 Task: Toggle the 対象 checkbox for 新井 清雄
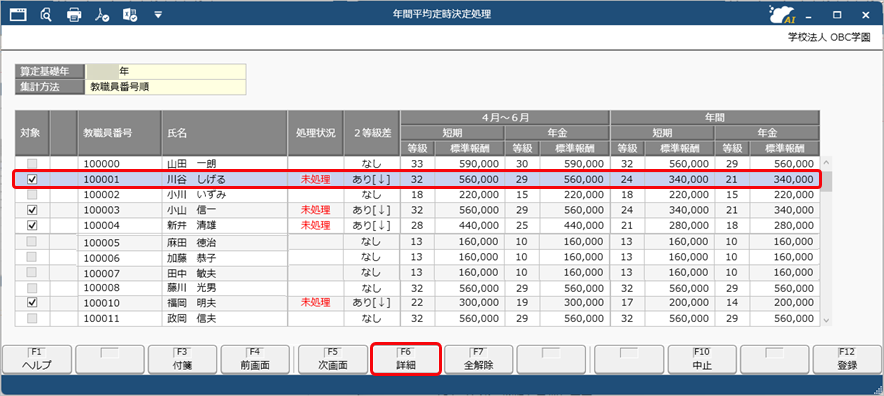click(x=32, y=225)
